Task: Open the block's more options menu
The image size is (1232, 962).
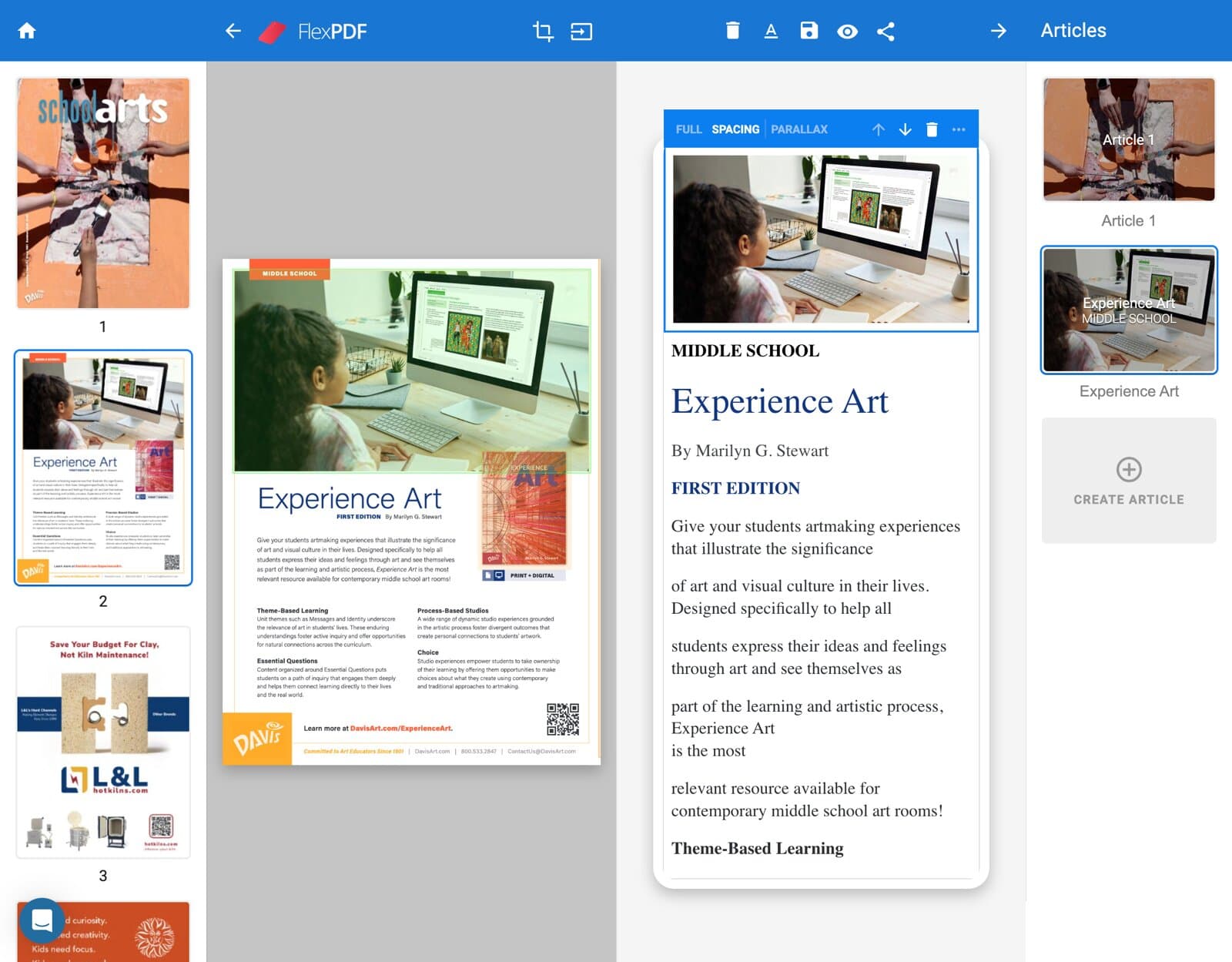Action: tap(959, 129)
